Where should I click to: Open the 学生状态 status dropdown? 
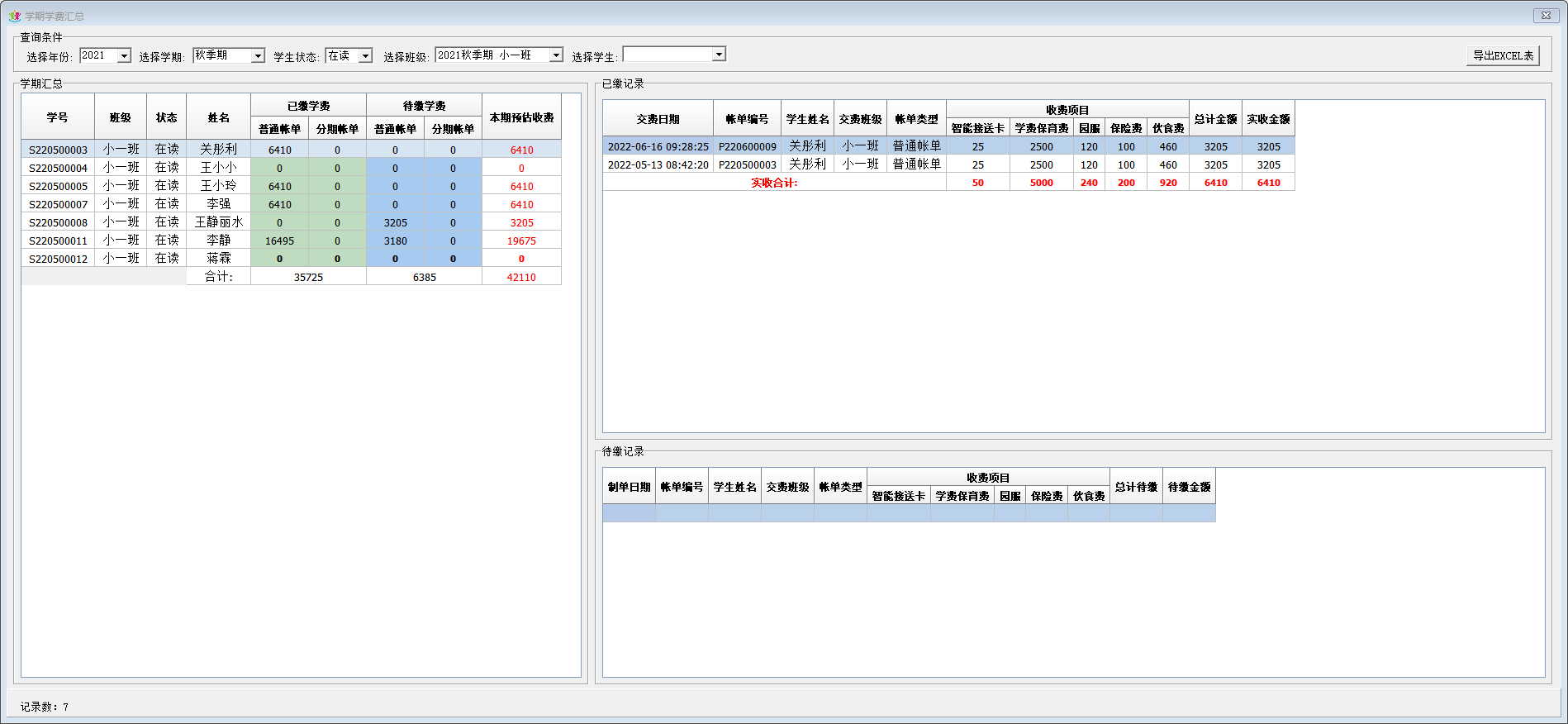tap(365, 56)
